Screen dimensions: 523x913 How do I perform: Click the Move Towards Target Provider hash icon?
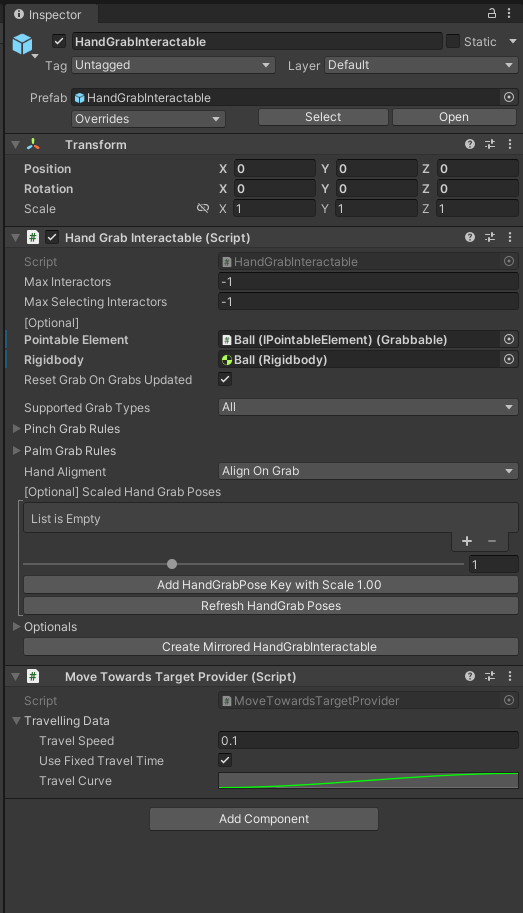(33, 676)
